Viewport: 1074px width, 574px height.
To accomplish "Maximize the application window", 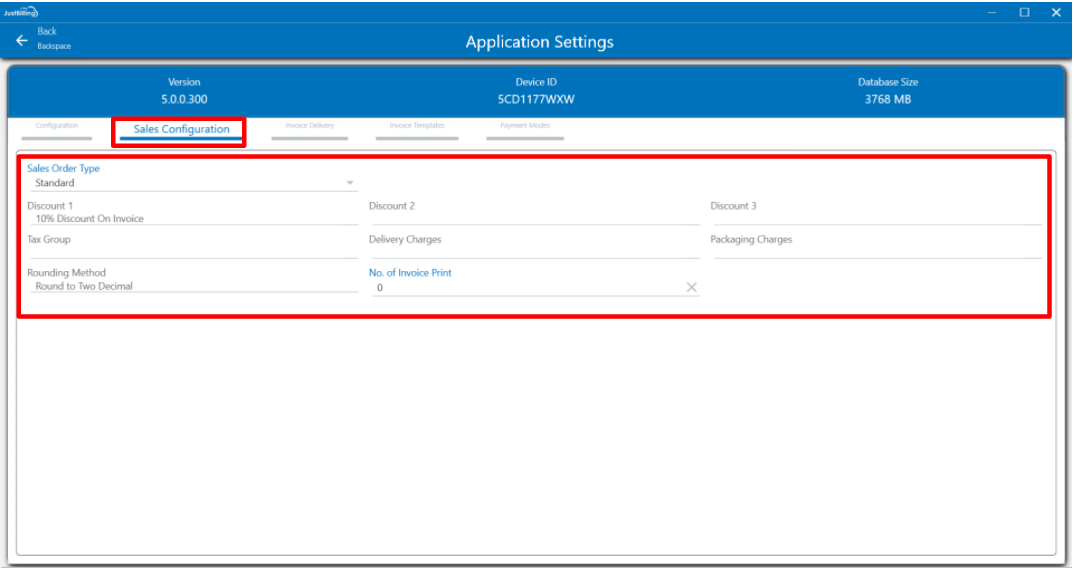I will [x=1024, y=12].
